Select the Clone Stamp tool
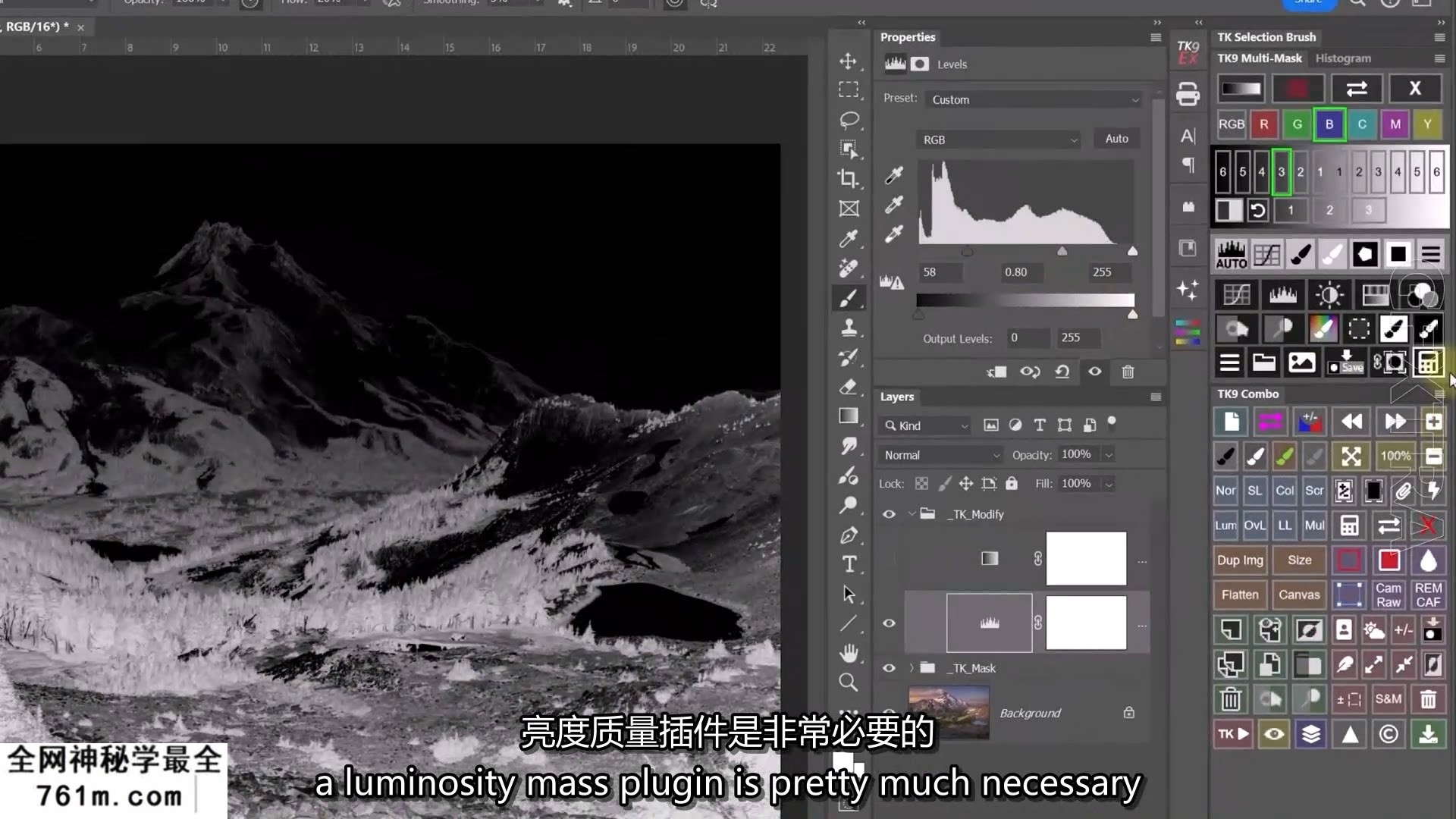The image size is (1456, 819). (849, 328)
